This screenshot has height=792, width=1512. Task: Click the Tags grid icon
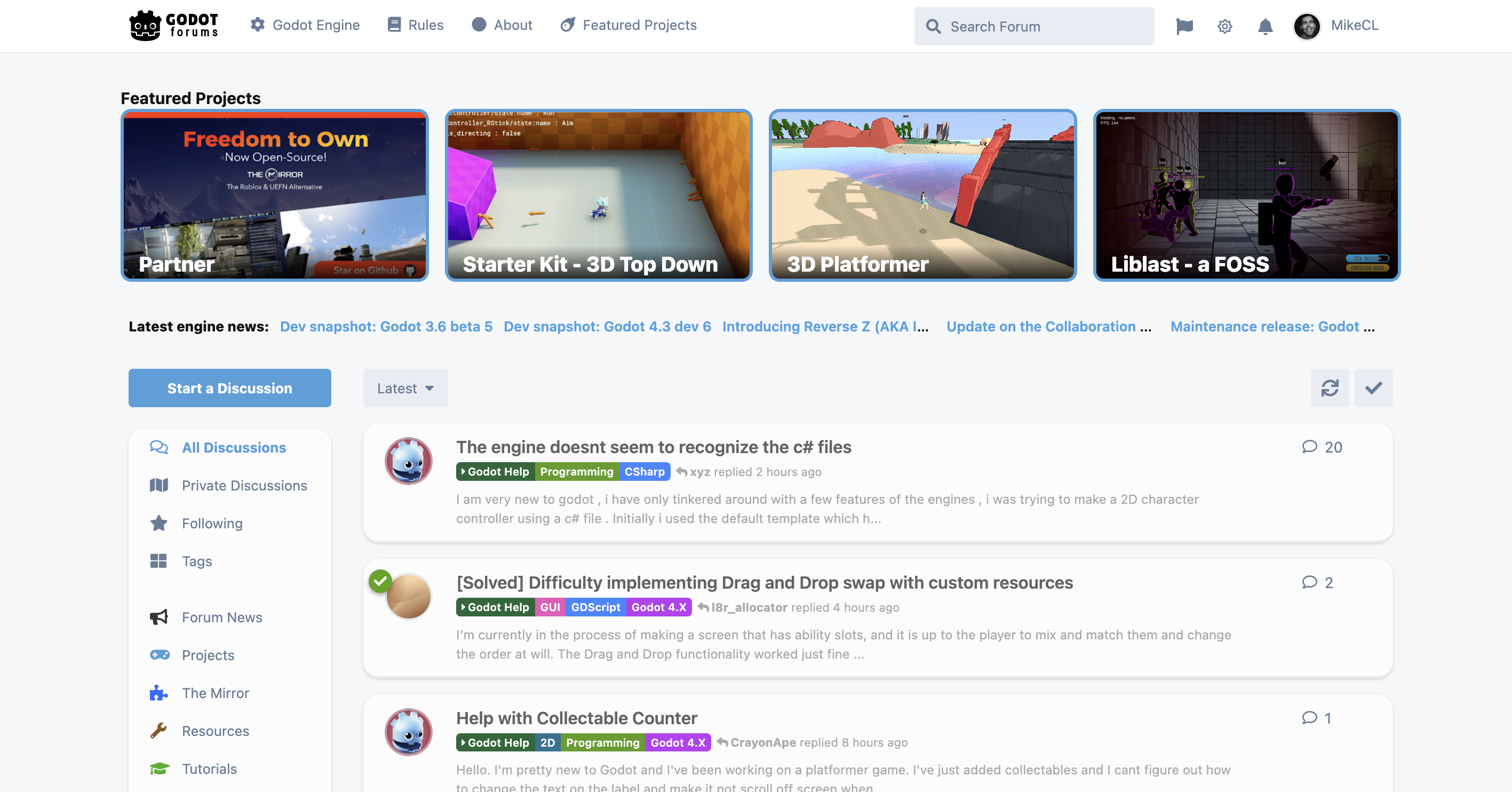coord(158,561)
